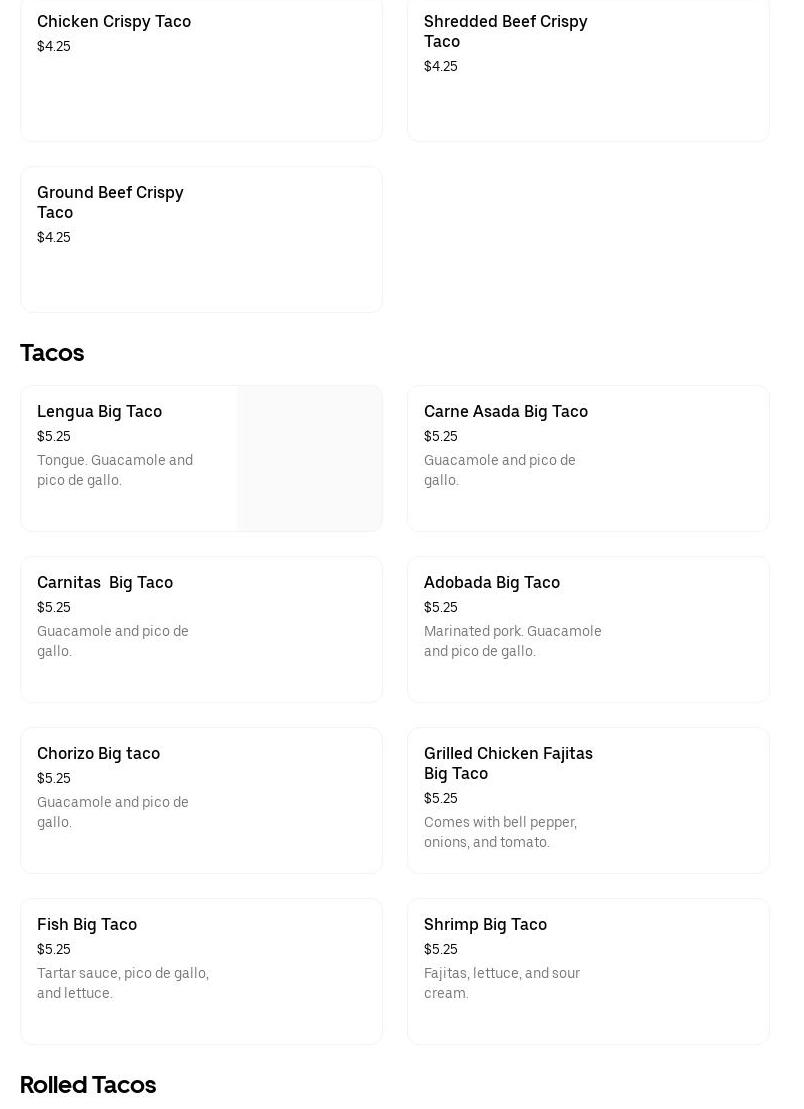Select the Shrimp Big Taco title

(485, 925)
